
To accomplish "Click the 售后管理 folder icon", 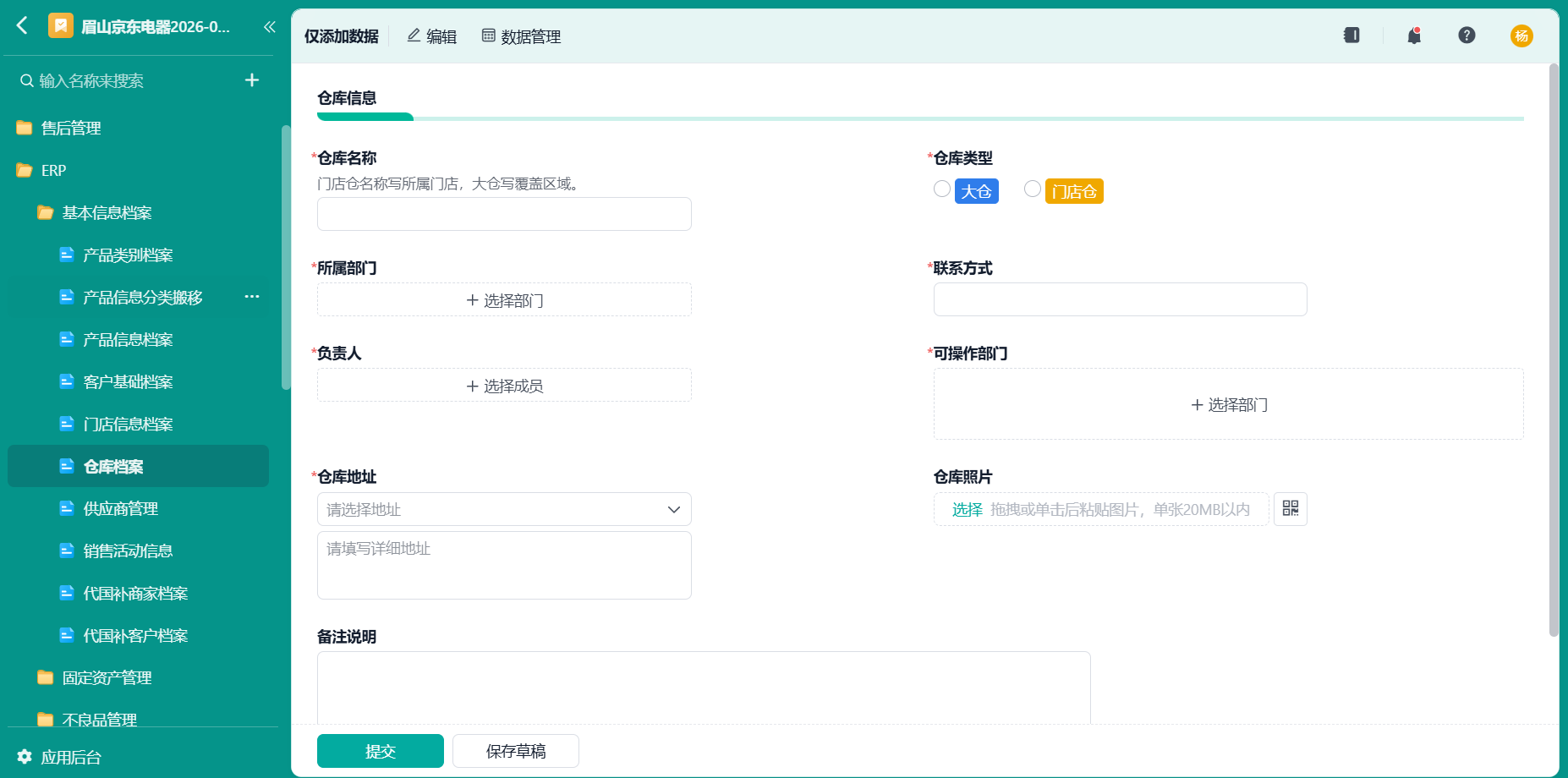I will point(25,128).
